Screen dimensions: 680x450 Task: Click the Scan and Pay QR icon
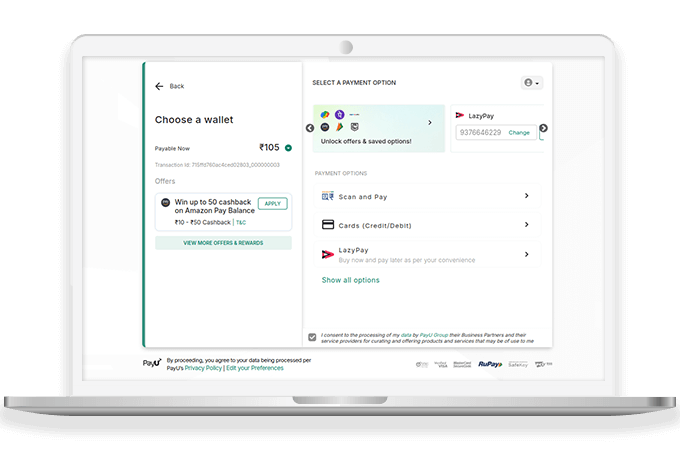click(328, 196)
